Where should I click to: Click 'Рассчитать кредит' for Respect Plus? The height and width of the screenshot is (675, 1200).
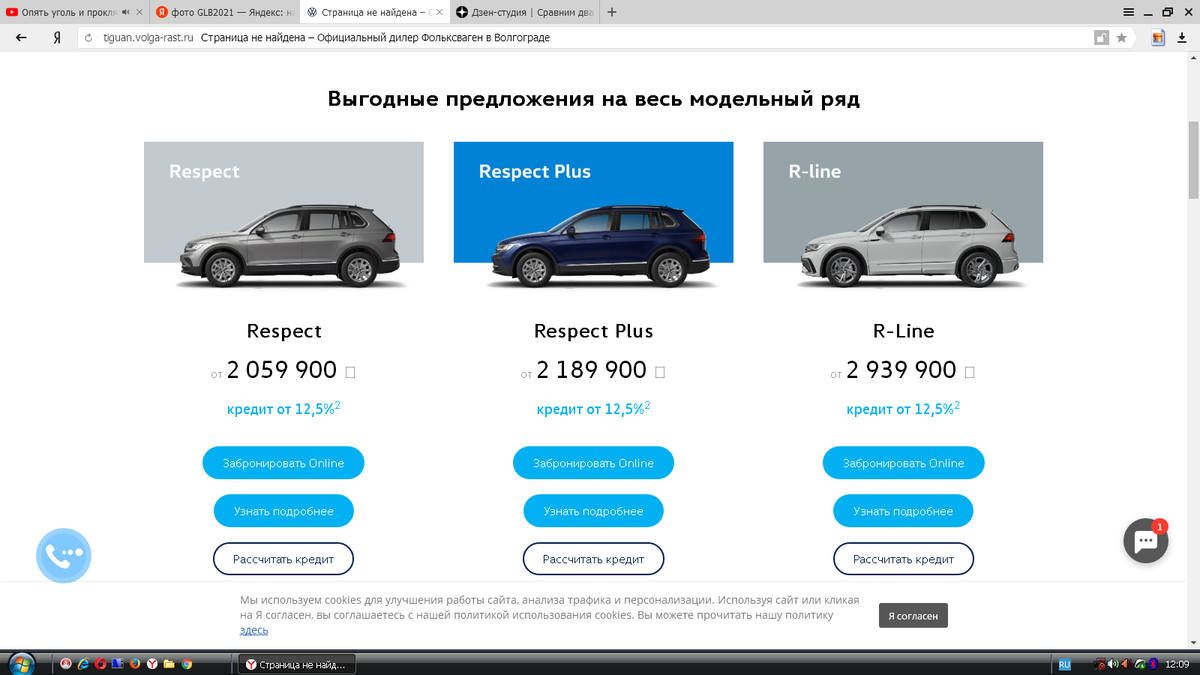click(x=593, y=559)
